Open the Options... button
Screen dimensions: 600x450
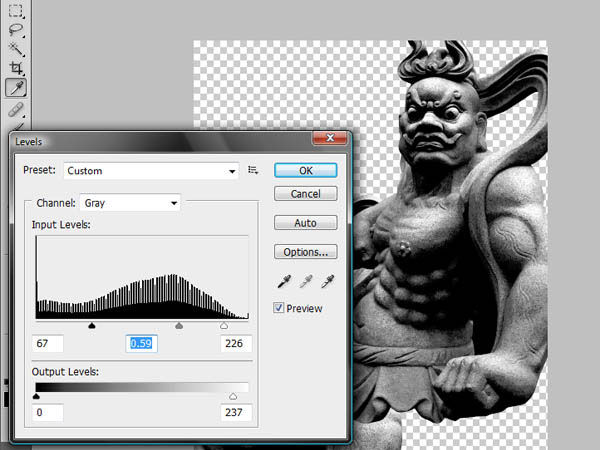(305, 252)
